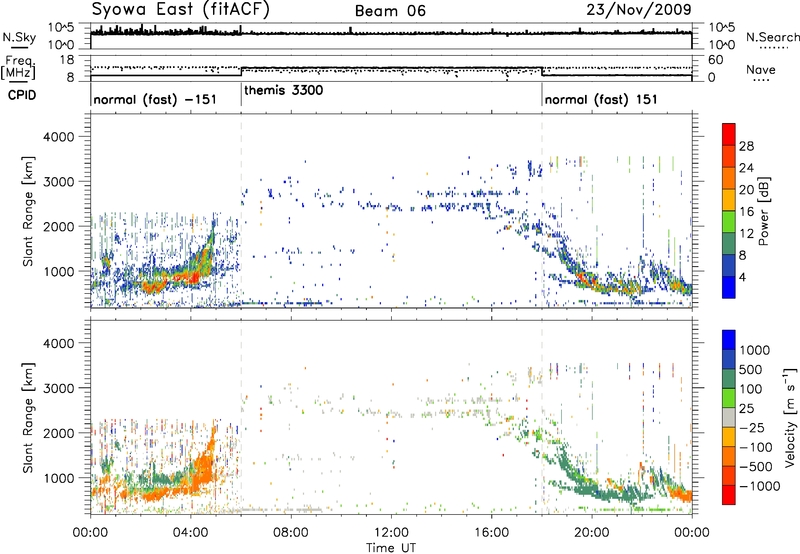The width and height of the screenshot is (800, 554).
Task: Click the "4000" tick of the power panel
Action: [58, 136]
